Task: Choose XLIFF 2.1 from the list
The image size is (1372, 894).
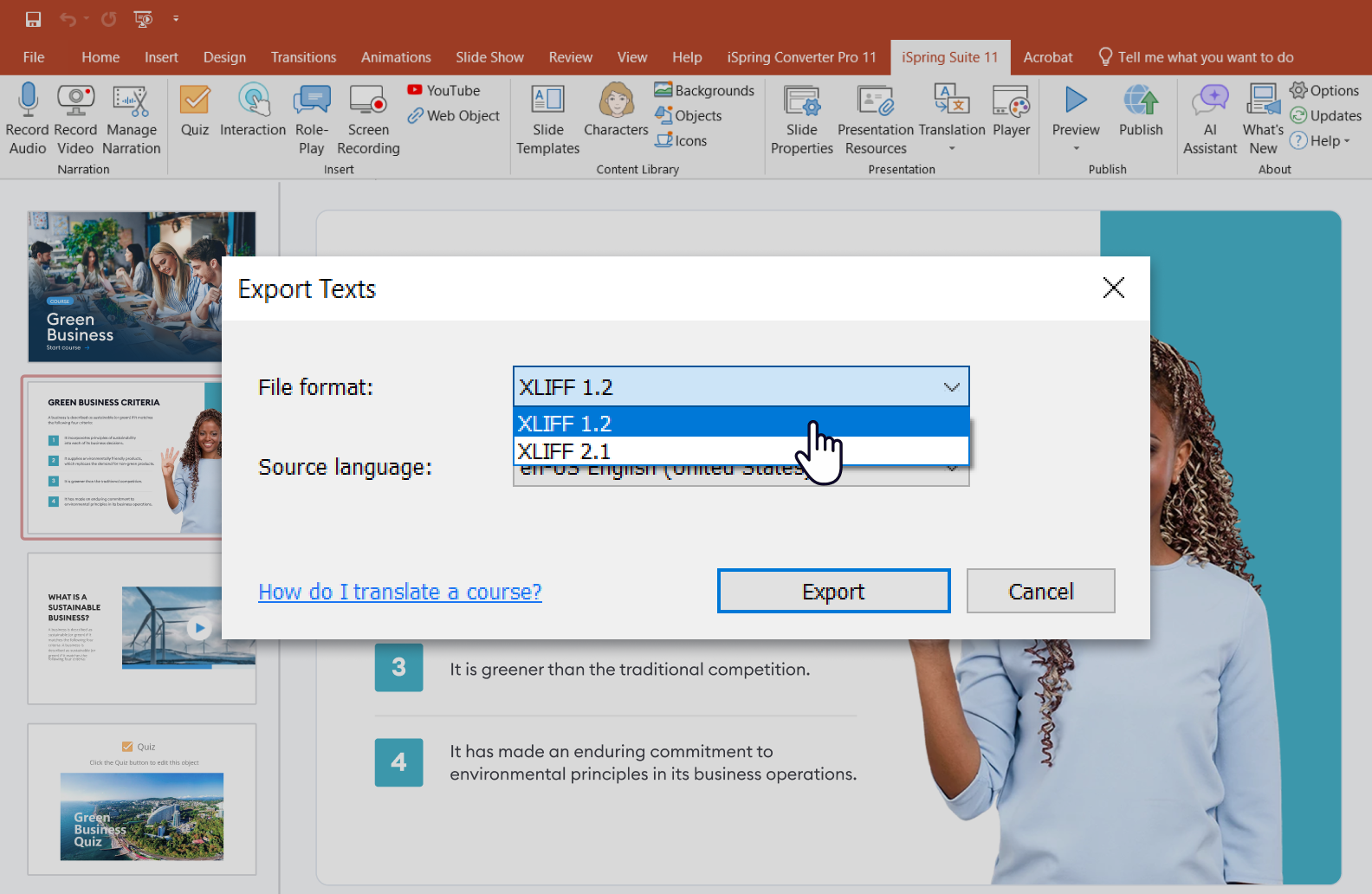Action: pyautogui.click(x=741, y=450)
